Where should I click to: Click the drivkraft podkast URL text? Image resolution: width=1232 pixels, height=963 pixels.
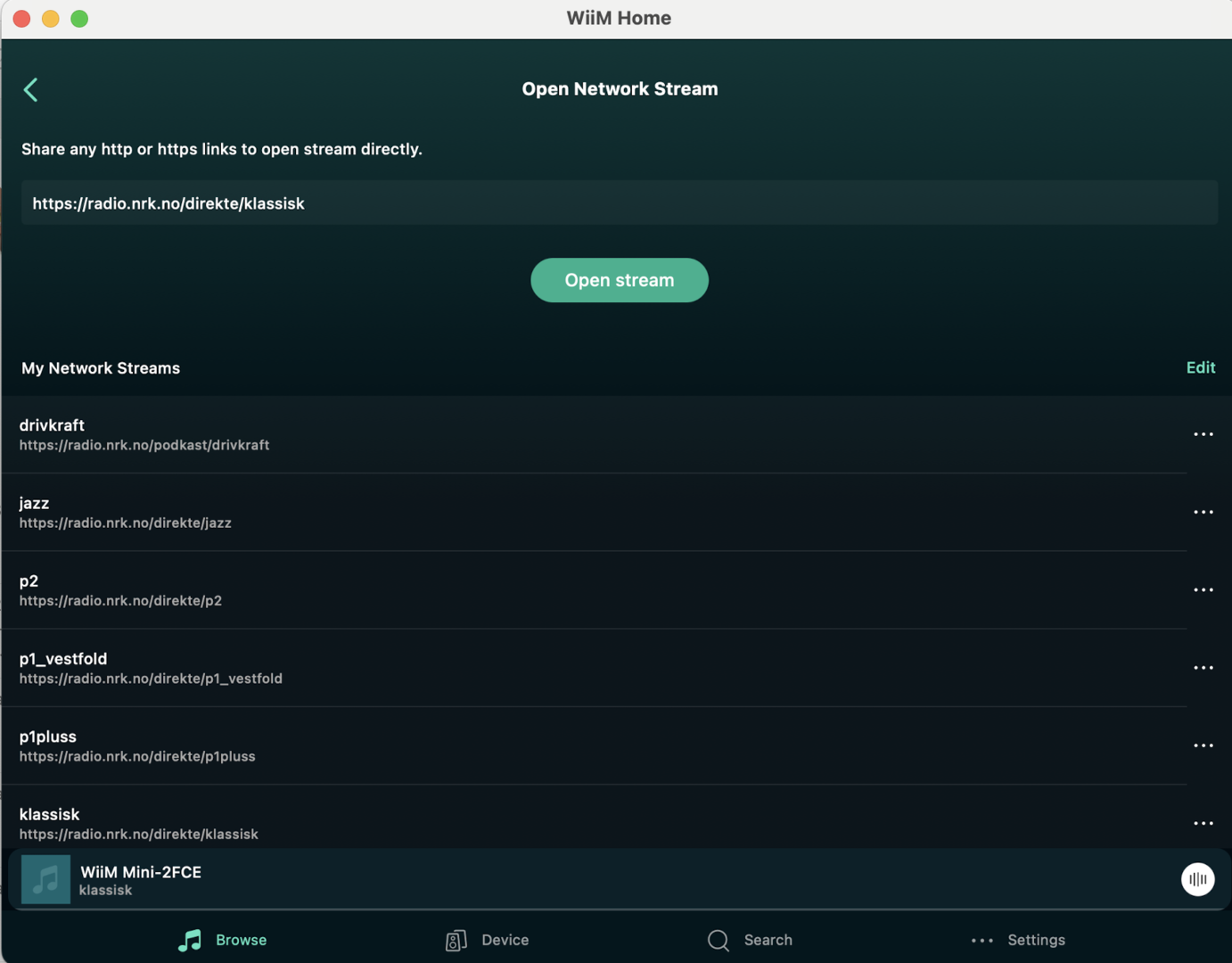[144, 445]
